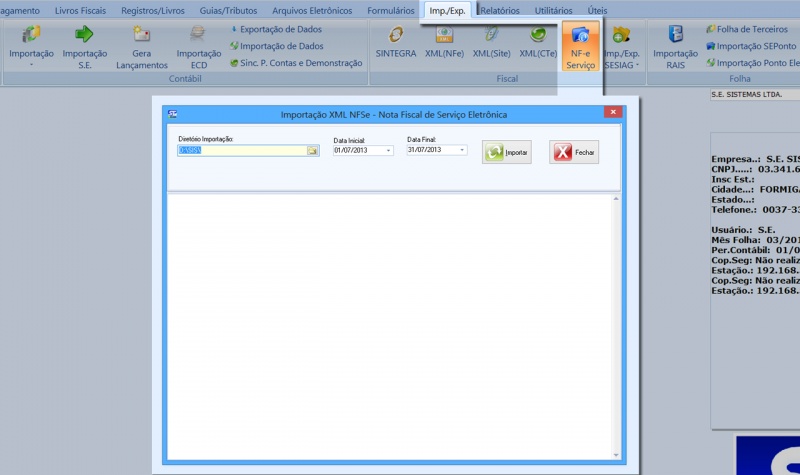Click the XML(CTe) ribbon icon
Viewport: 800px width, 475px height.
(538, 42)
